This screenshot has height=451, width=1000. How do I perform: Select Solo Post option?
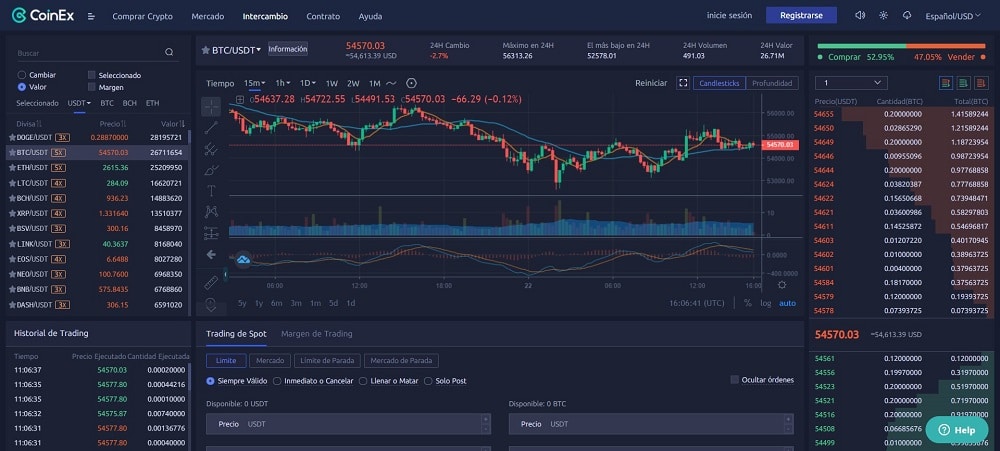428,381
